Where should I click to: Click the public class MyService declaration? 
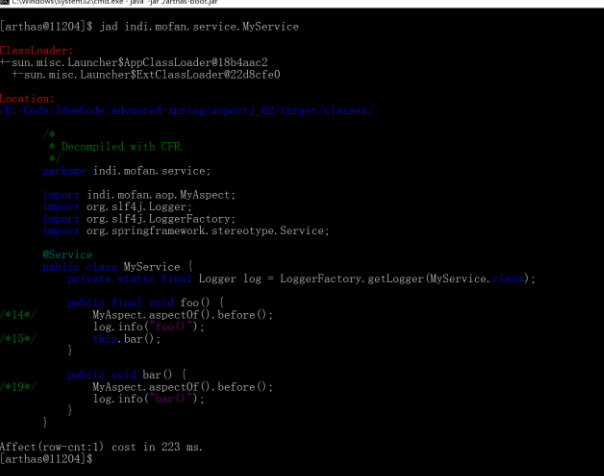(x=117, y=267)
